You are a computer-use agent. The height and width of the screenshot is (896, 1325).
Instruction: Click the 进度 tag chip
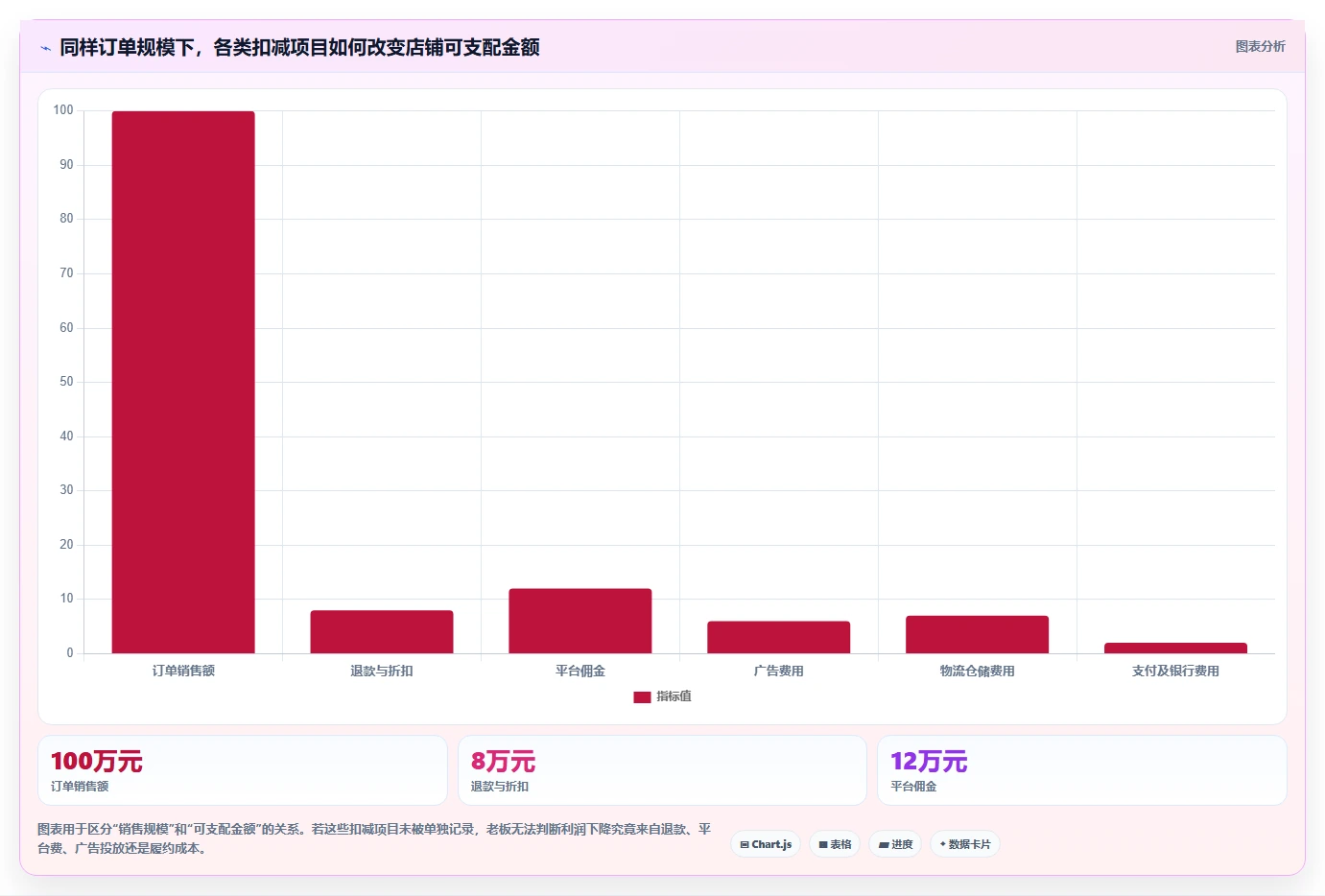tap(895, 844)
